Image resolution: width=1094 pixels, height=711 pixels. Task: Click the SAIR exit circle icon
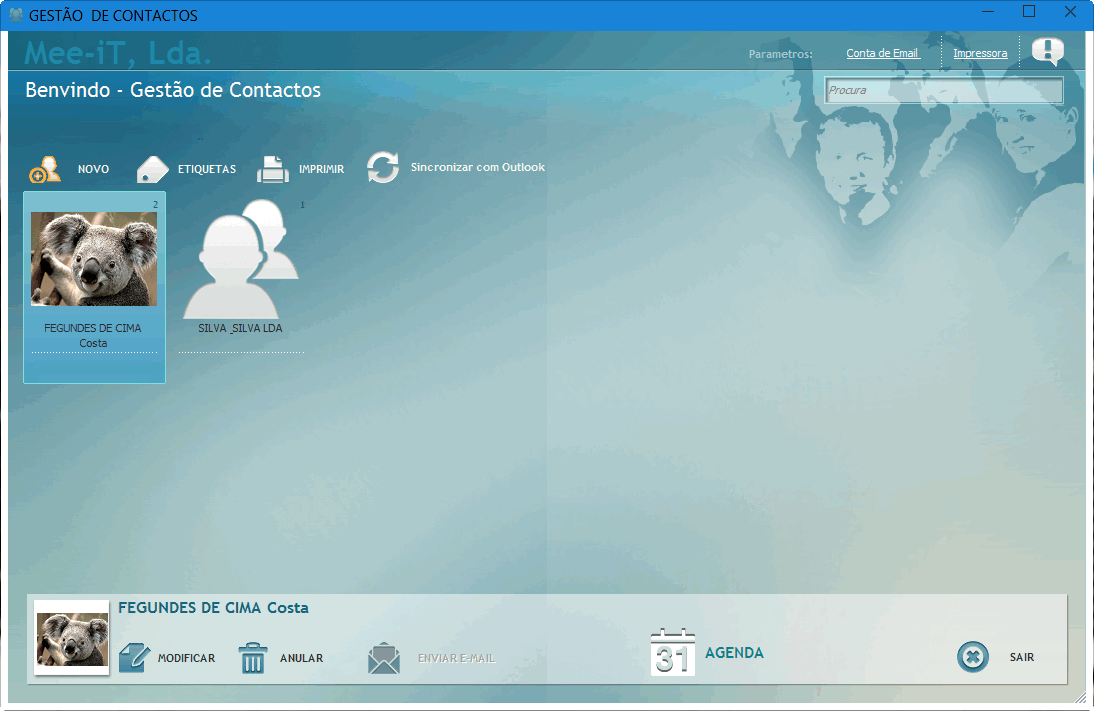click(973, 657)
